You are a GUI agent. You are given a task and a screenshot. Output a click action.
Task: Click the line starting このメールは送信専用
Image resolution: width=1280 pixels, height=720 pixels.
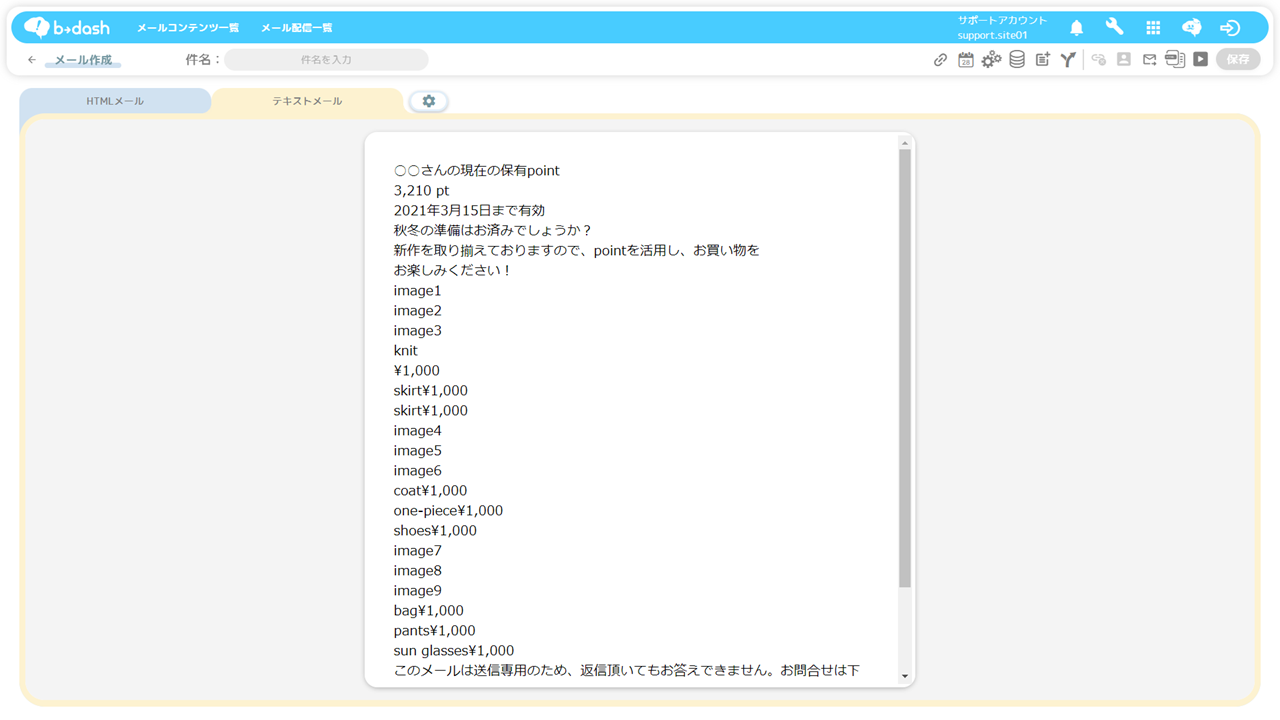coord(627,671)
